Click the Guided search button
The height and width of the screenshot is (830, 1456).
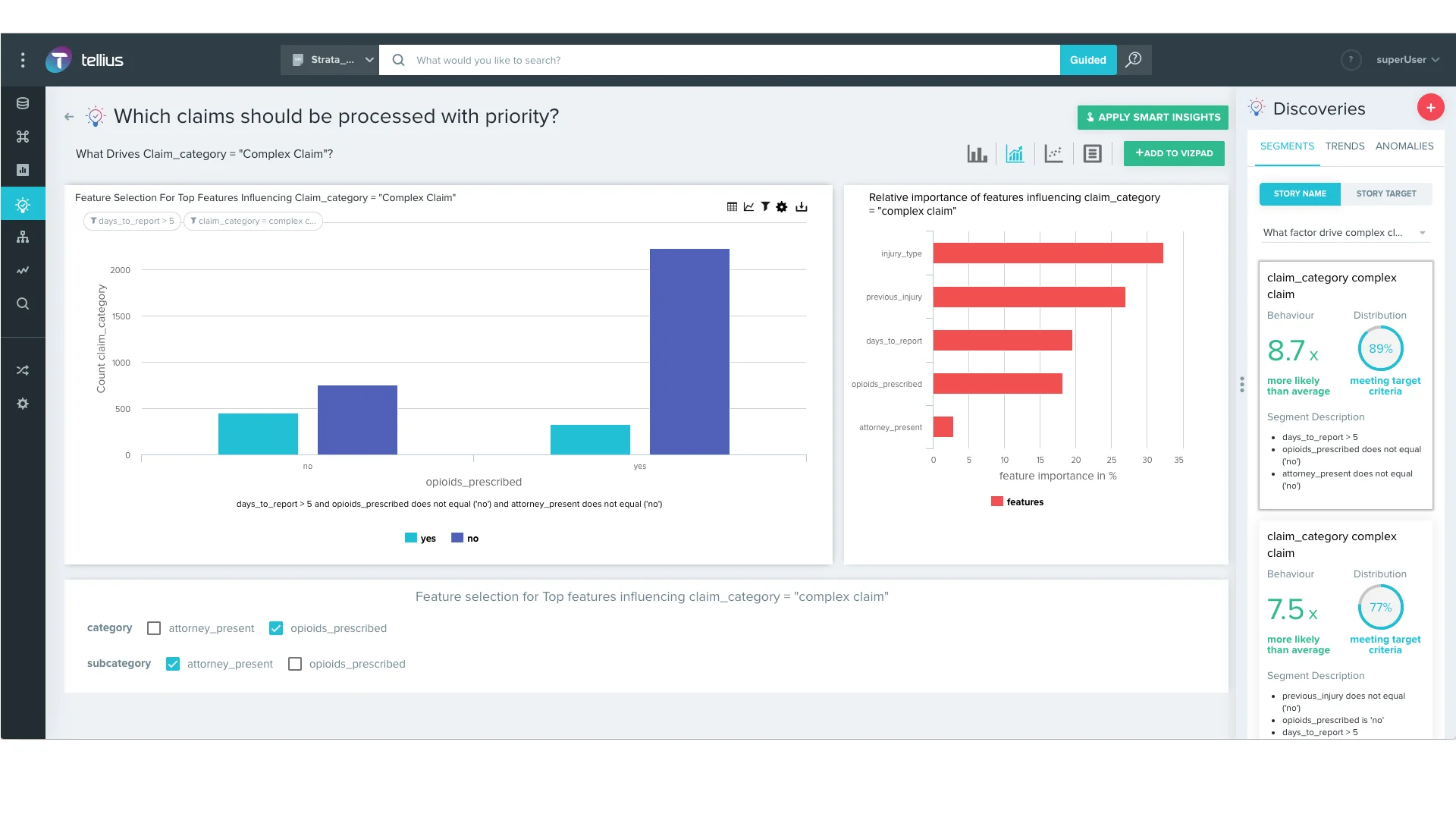coord(1087,60)
